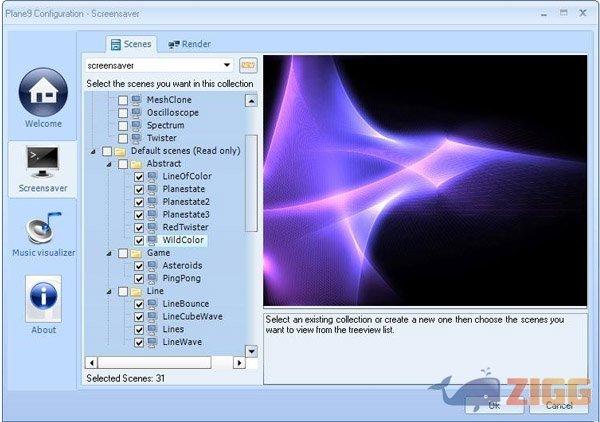600x422 pixels.
Task: Open the Welcome home icon
Action: [x=42, y=93]
